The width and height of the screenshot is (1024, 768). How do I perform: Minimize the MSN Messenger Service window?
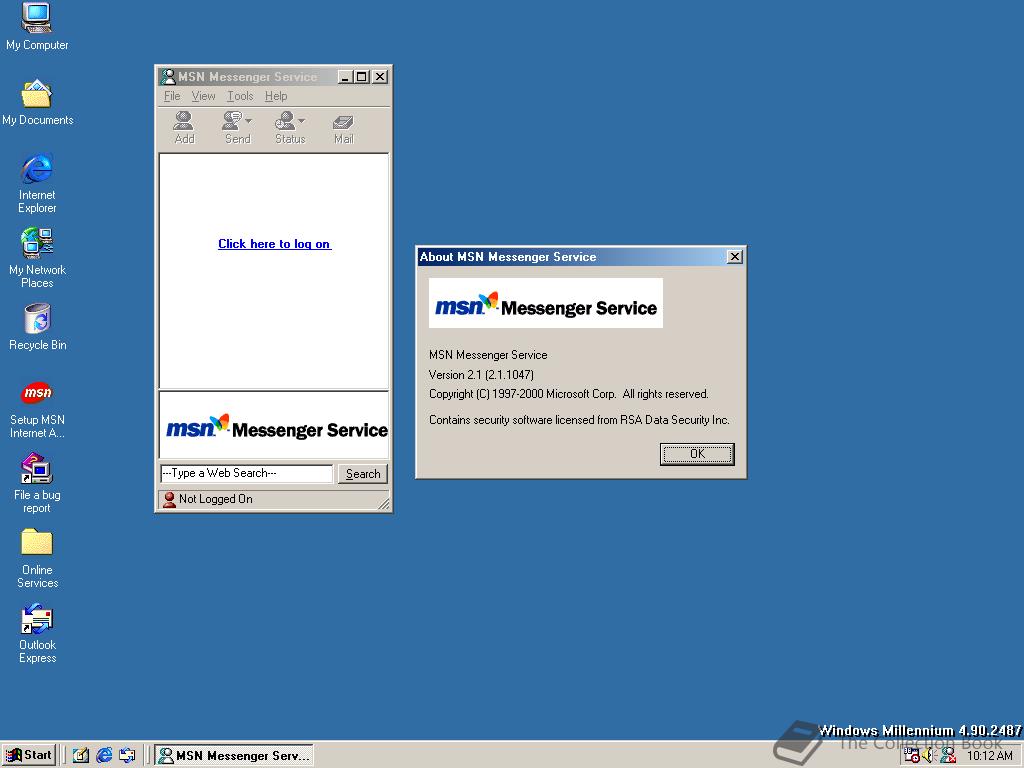(345, 77)
